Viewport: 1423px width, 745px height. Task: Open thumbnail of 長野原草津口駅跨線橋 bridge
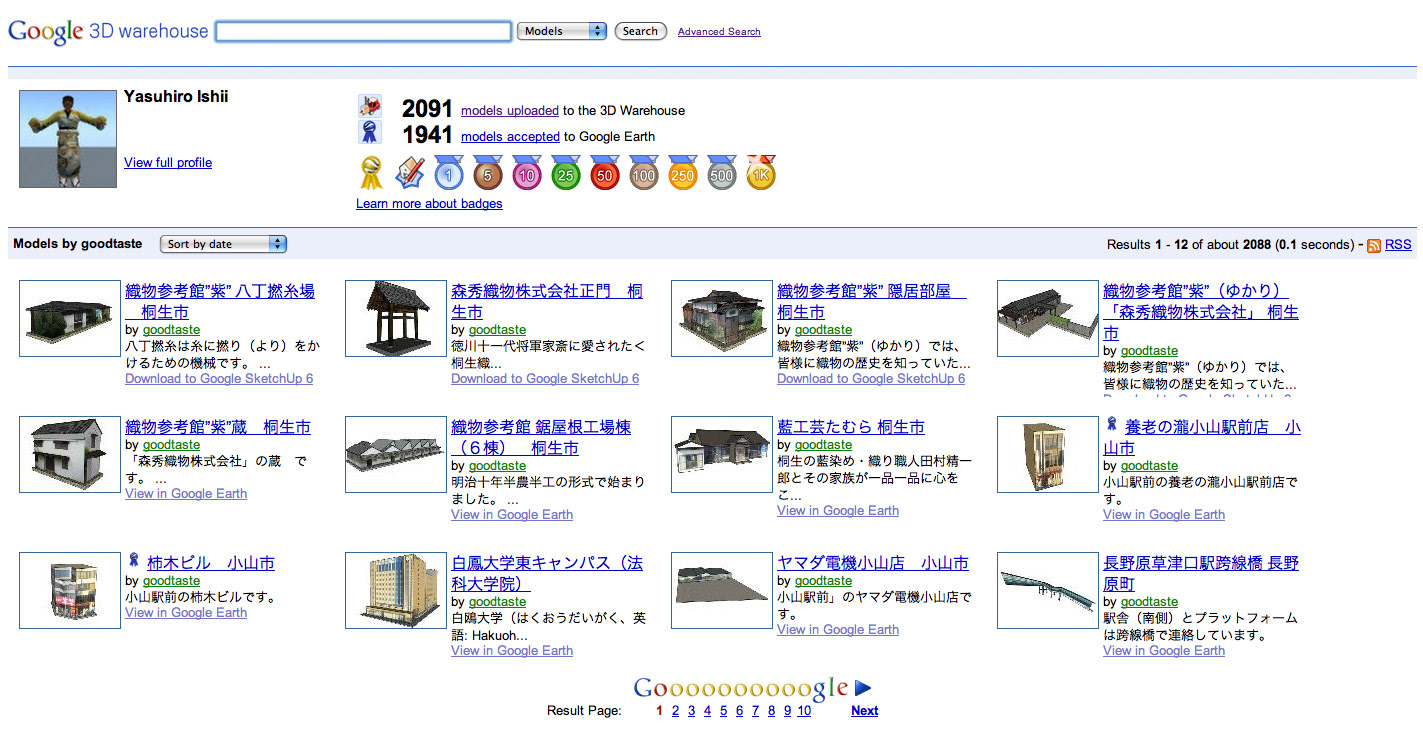click(x=1047, y=590)
